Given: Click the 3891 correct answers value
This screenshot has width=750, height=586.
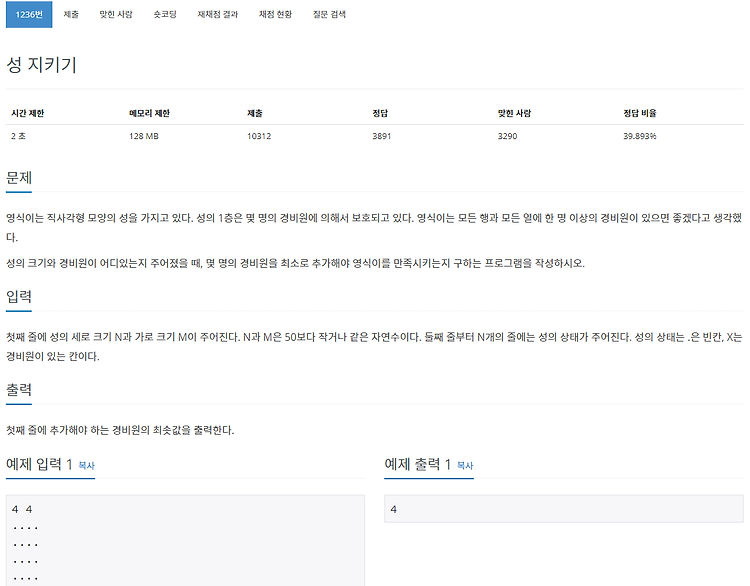Looking at the screenshot, I should 382,136.
